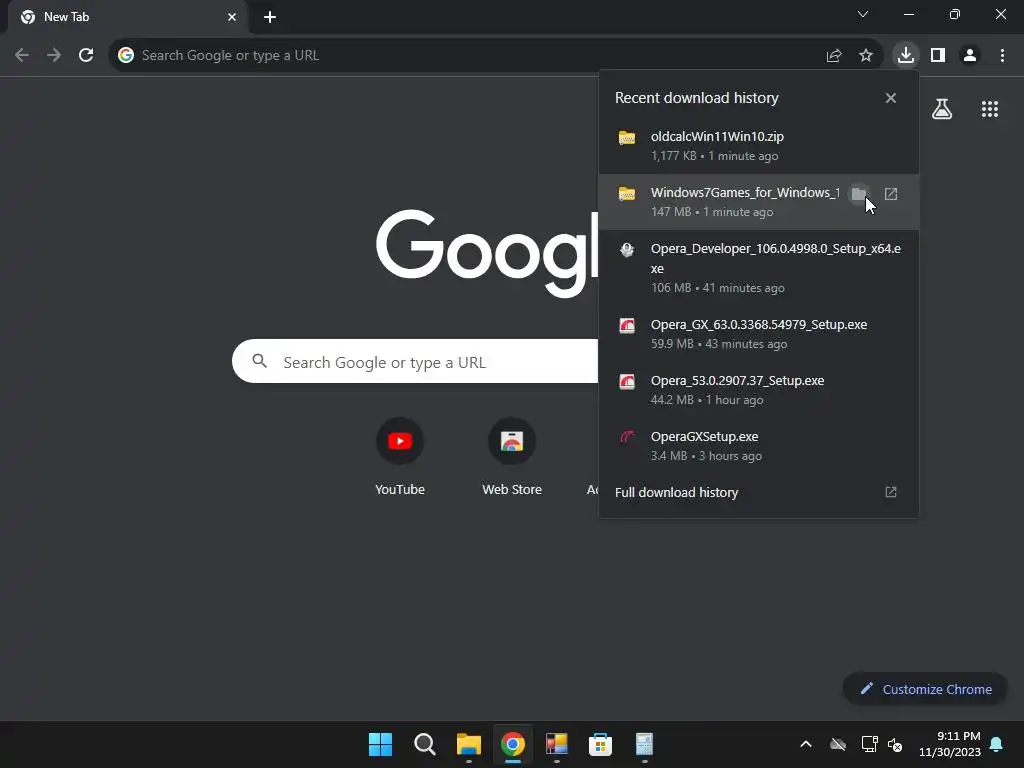Screen dimensions: 1024x768
Task: Open the side panel icon
Action: (x=938, y=55)
